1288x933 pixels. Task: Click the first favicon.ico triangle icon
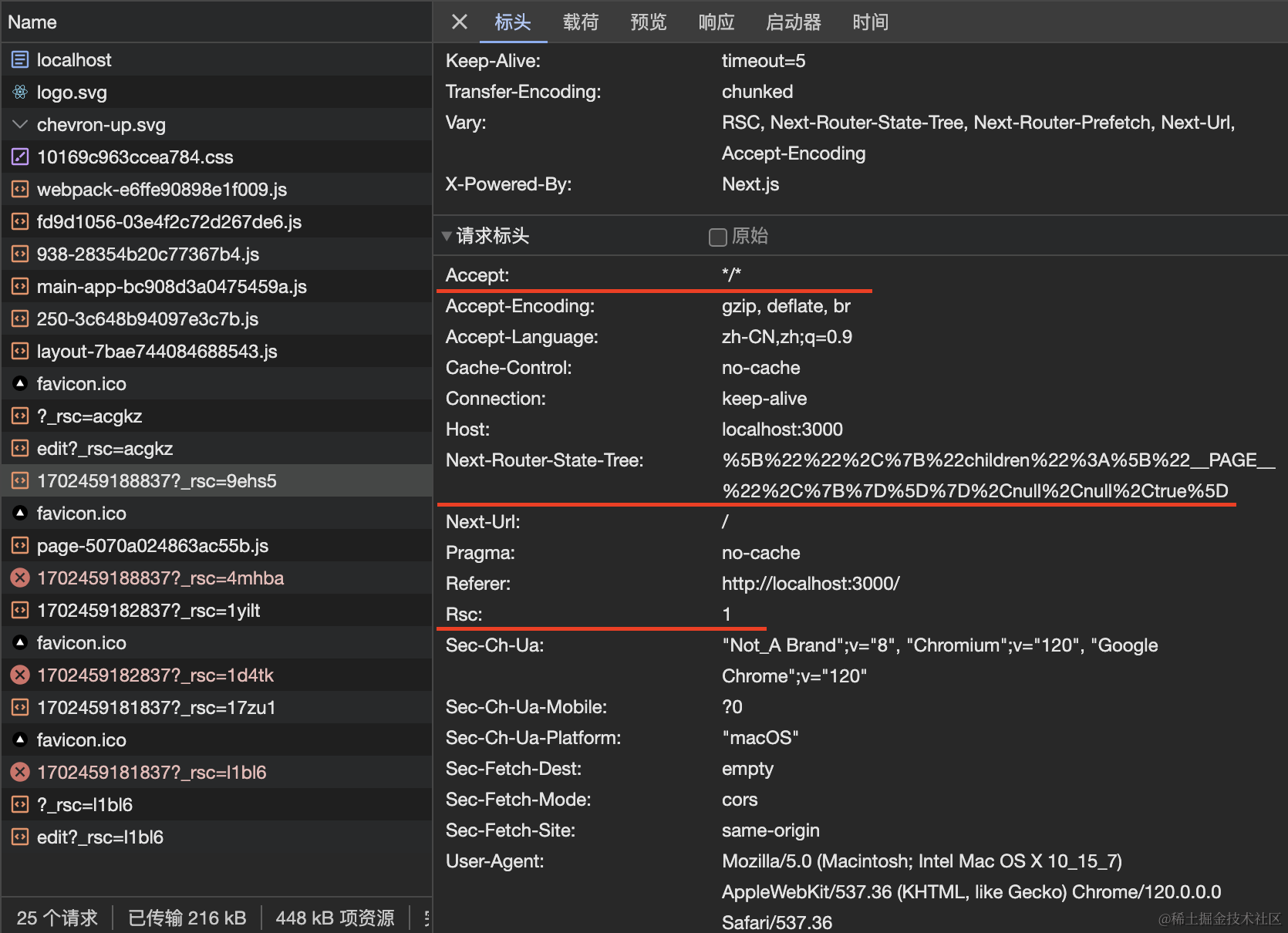pos(20,383)
